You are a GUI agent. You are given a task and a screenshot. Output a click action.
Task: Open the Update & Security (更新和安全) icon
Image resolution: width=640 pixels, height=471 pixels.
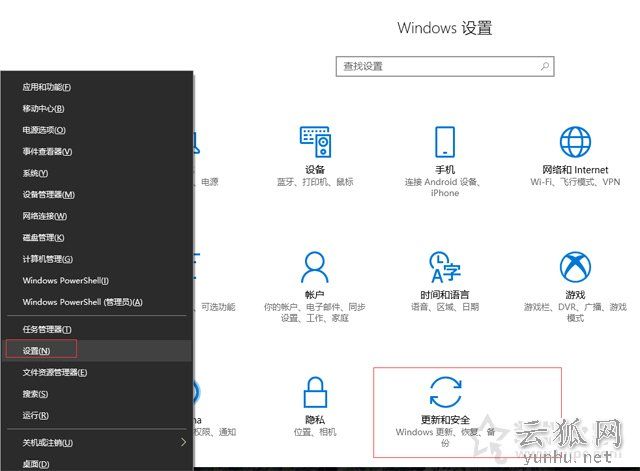(x=445, y=392)
